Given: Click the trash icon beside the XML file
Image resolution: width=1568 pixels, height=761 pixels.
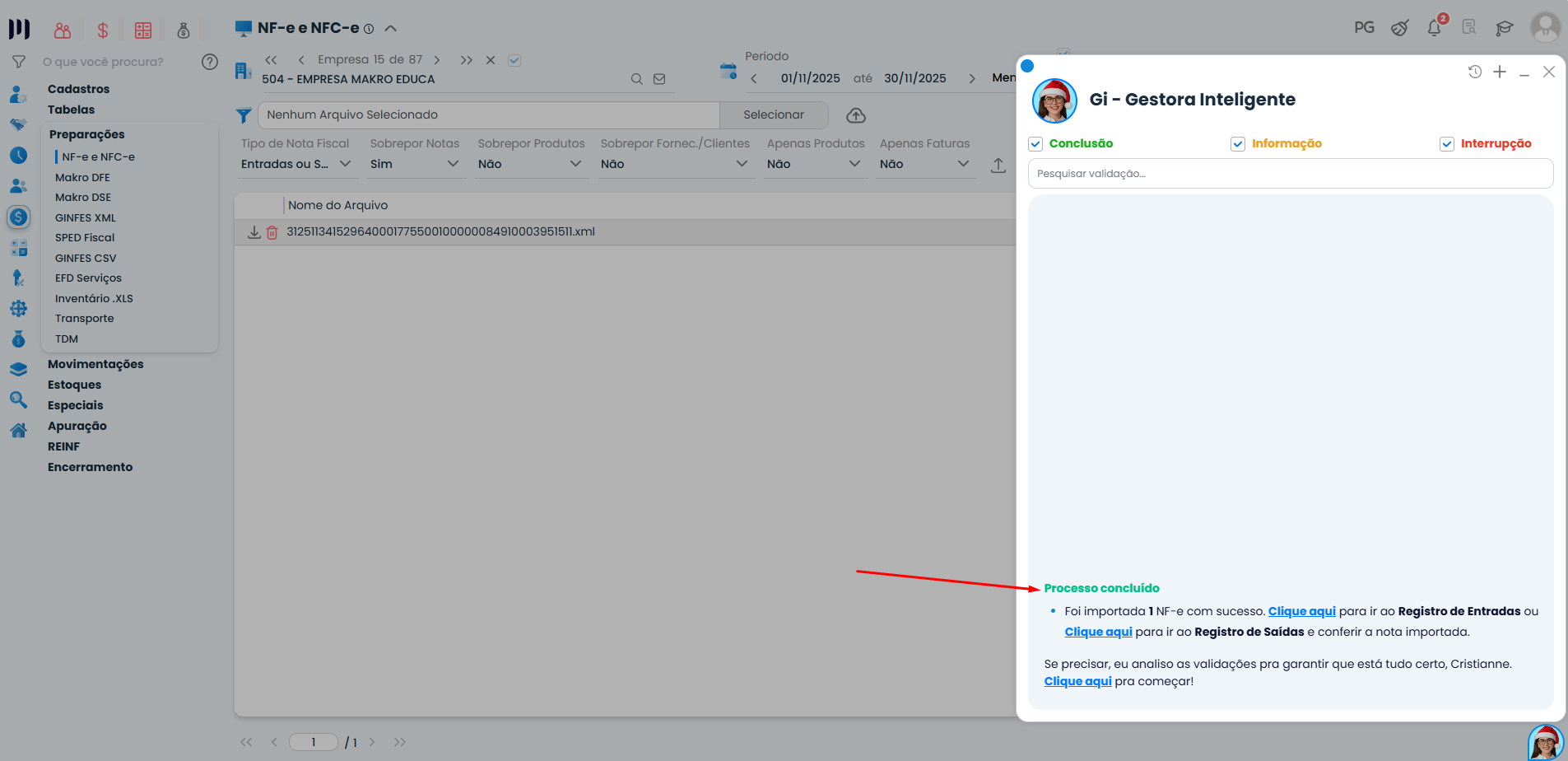Looking at the screenshot, I should (x=272, y=232).
